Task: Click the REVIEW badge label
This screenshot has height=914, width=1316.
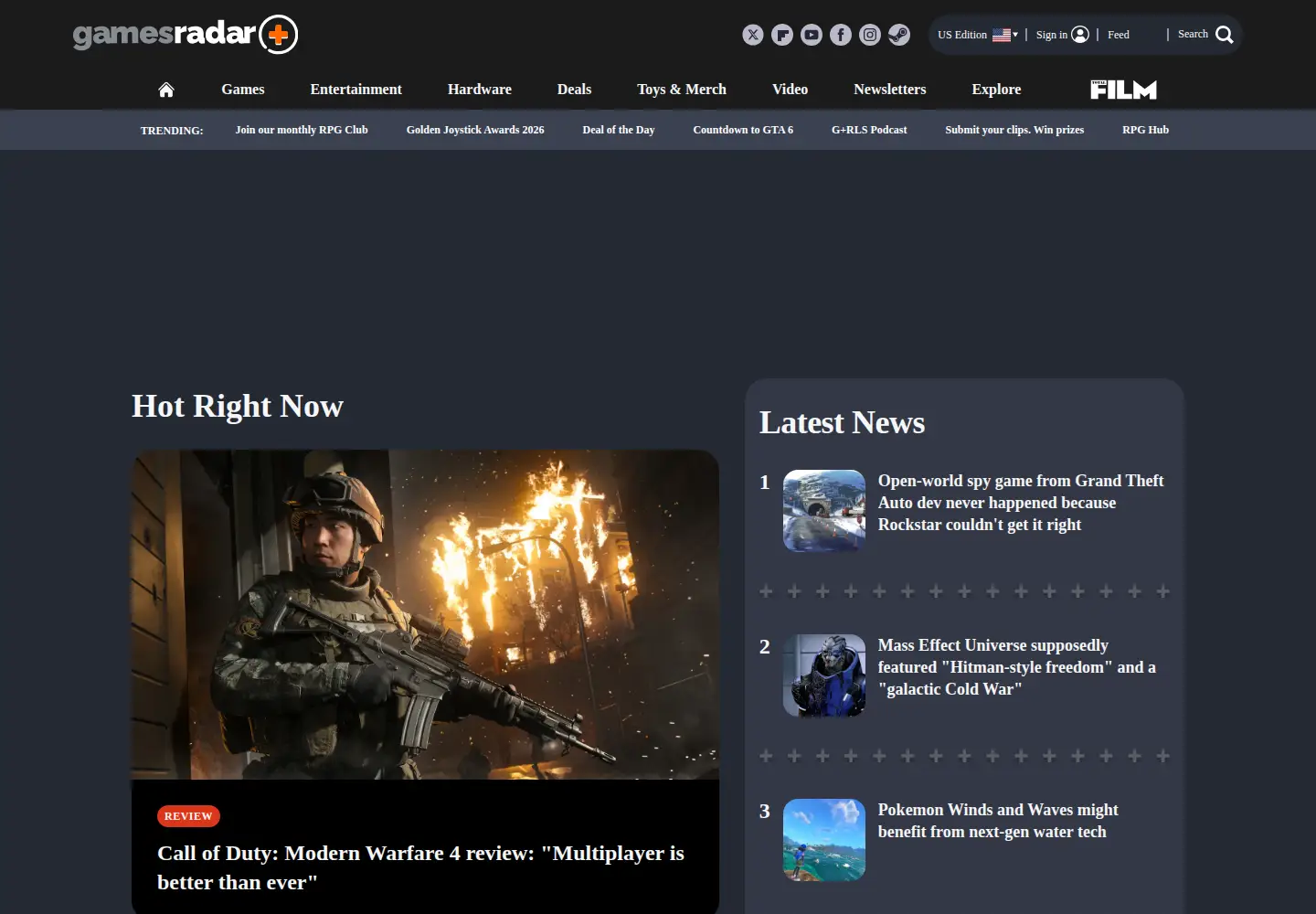Action: pos(188,816)
